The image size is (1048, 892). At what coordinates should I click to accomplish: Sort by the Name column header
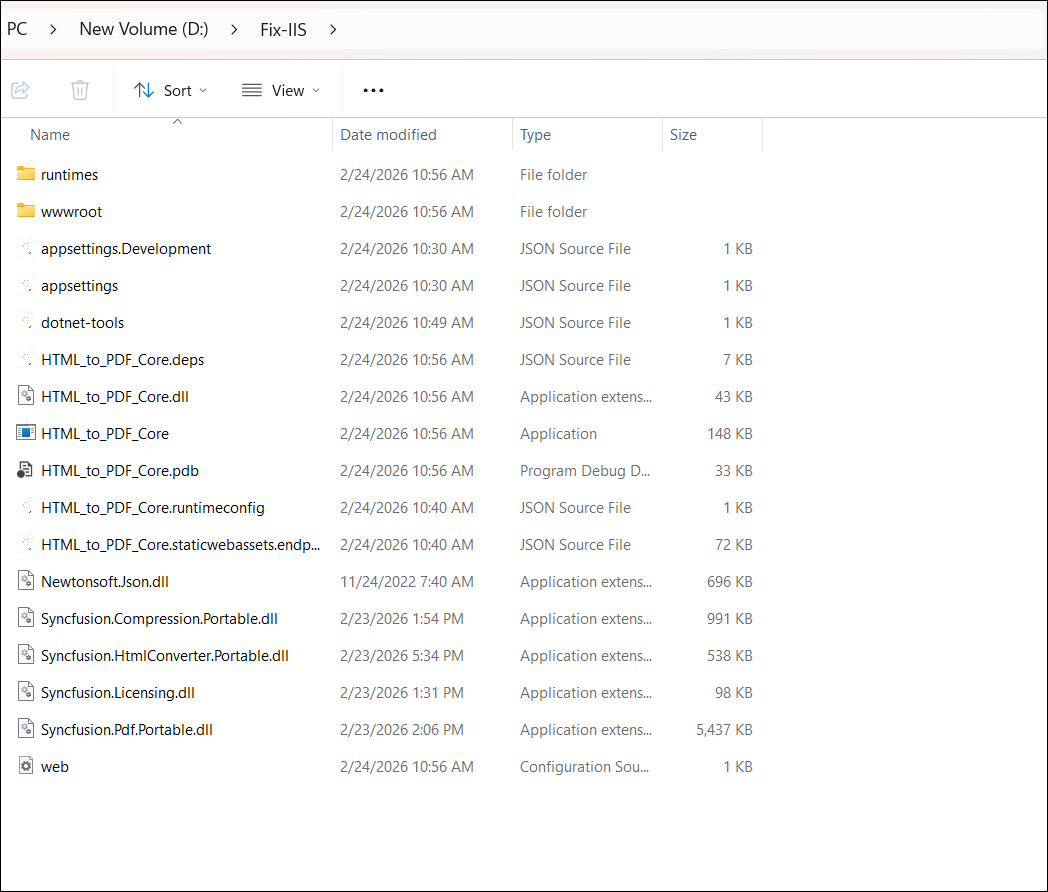50,134
